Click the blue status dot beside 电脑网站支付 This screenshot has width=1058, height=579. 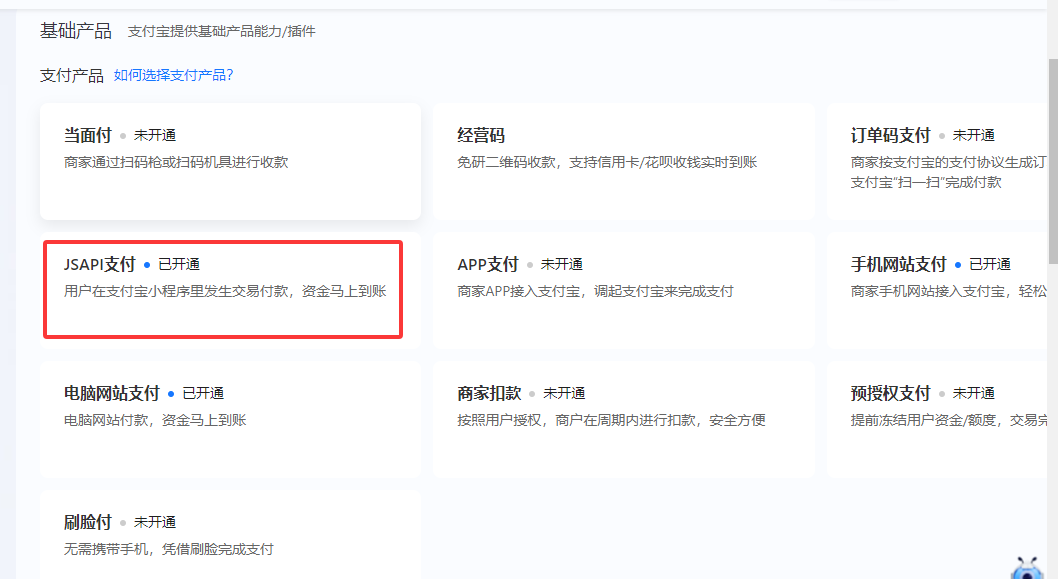point(171,394)
